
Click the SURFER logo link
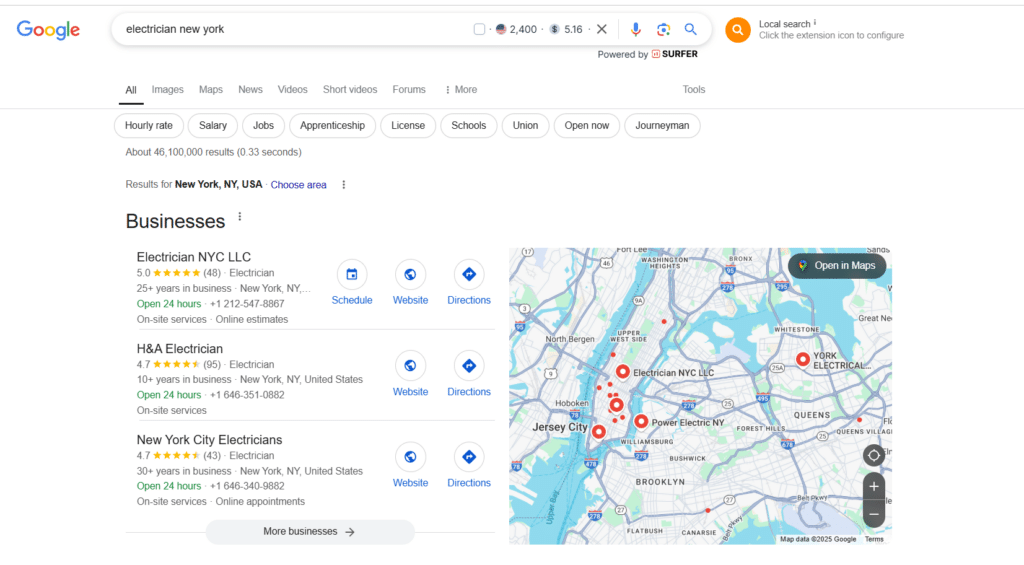tap(675, 54)
